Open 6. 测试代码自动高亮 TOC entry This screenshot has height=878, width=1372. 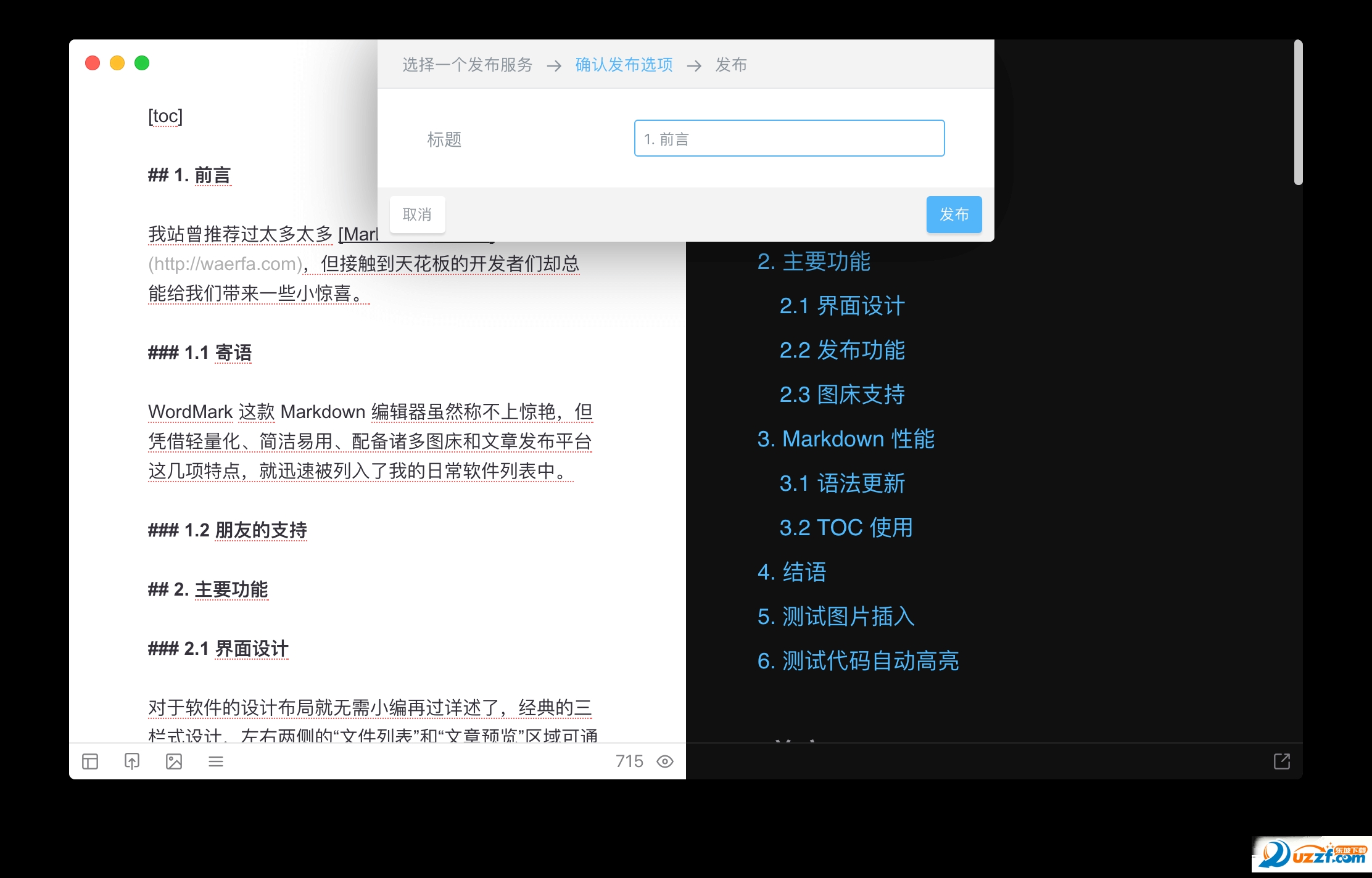(858, 661)
